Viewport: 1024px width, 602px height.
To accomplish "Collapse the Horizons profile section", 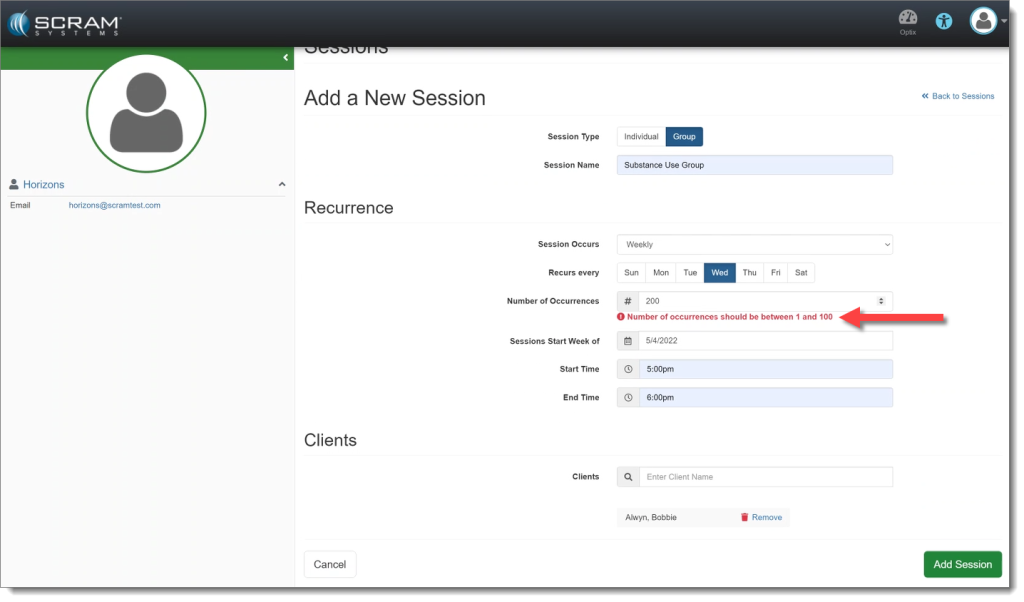I will [x=282, y=185].
